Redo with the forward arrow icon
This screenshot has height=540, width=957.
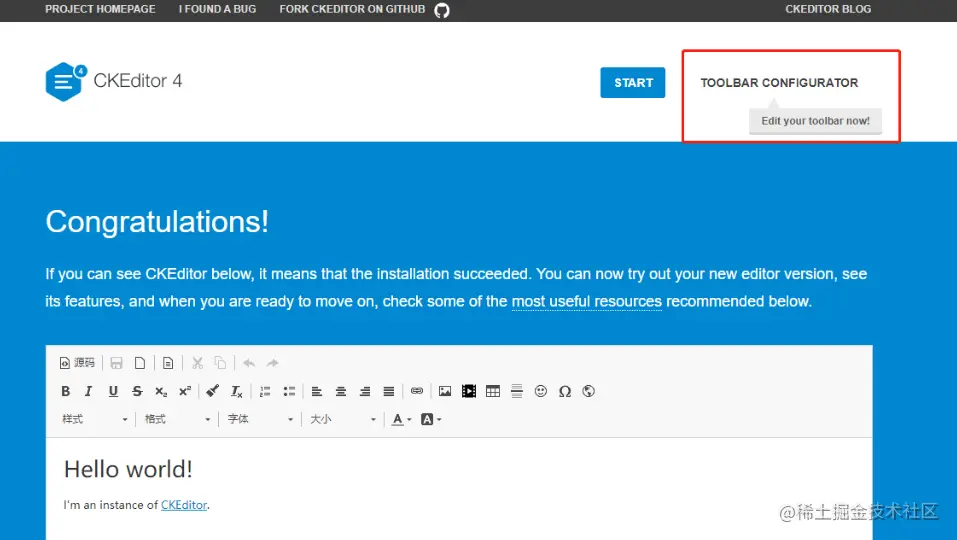272,363
